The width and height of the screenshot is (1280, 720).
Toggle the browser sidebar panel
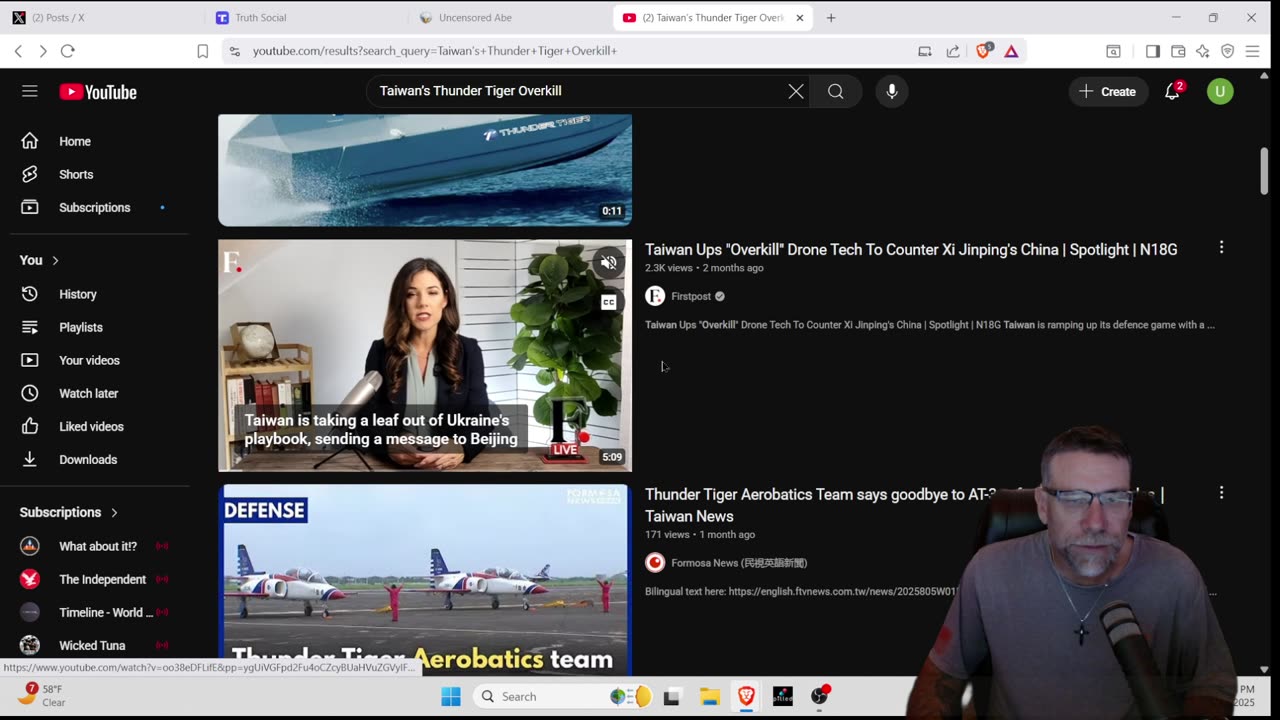pos(1153,51)
